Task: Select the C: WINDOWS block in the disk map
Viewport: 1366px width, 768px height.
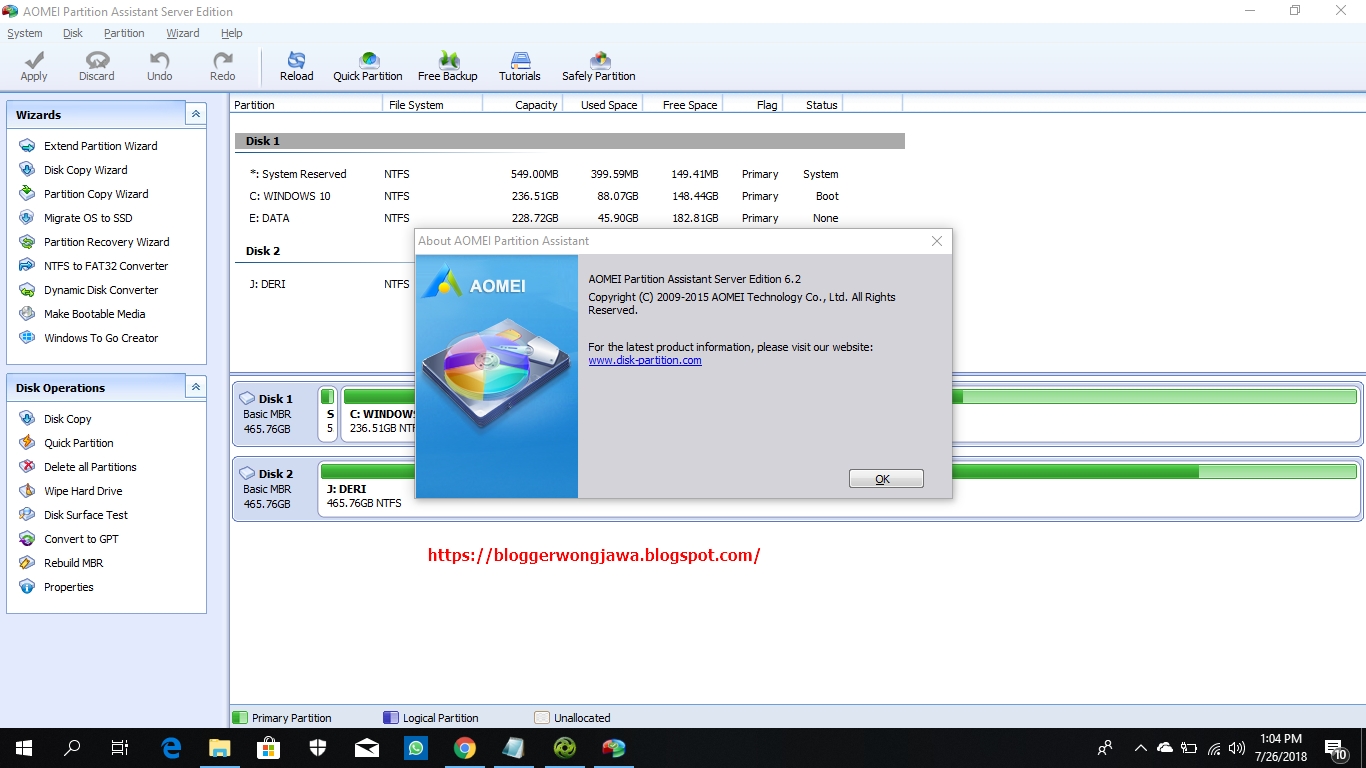Action: click(378, 413)
